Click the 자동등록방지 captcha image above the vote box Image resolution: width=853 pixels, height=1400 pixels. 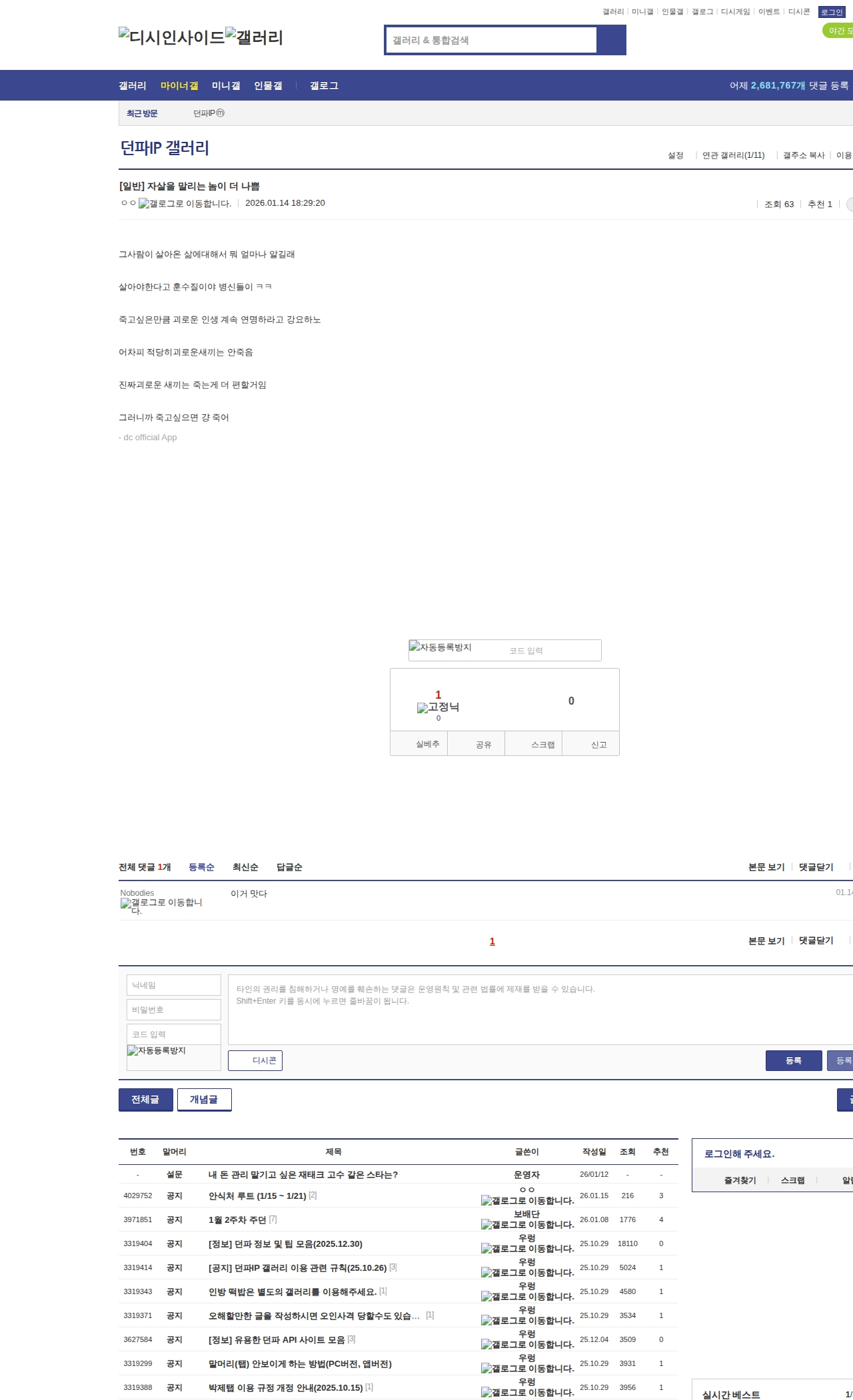pos(440,647)
